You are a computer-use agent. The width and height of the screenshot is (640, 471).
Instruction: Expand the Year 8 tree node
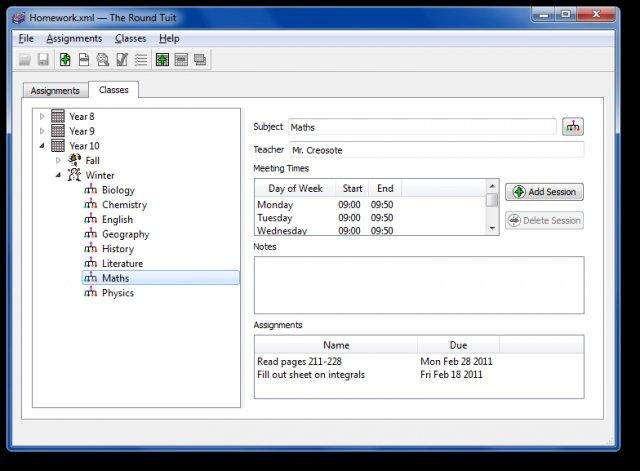tap(42, 117)
